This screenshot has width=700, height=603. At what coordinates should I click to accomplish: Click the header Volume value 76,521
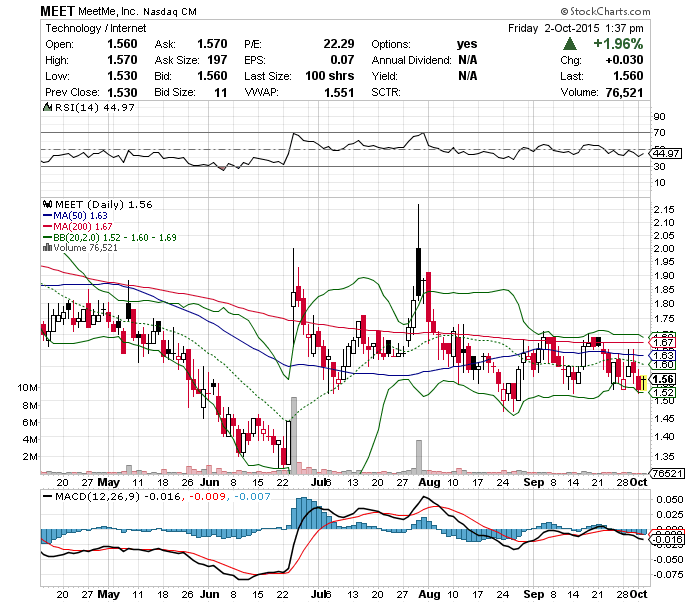(x=624, y=92)
